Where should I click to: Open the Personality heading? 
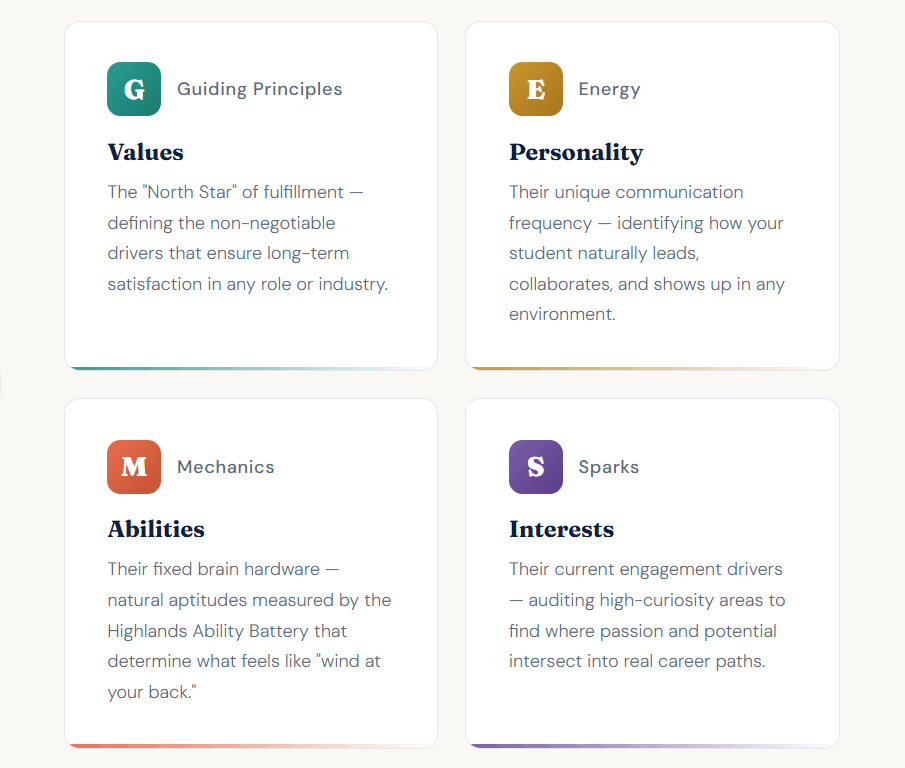(x=576, y=152)
